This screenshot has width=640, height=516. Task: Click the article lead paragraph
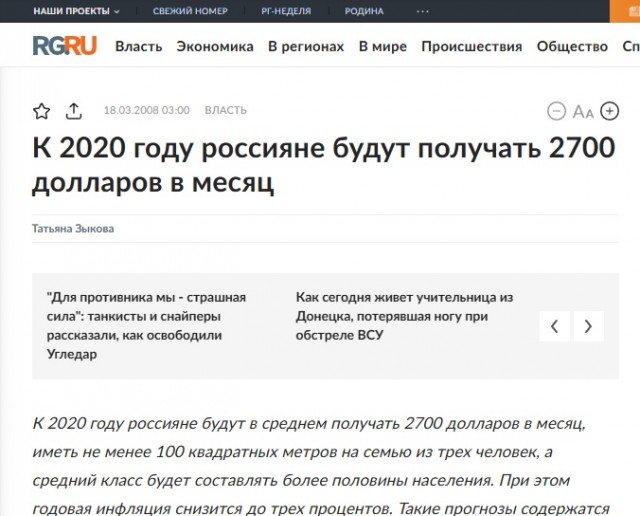tap(321, 466)
